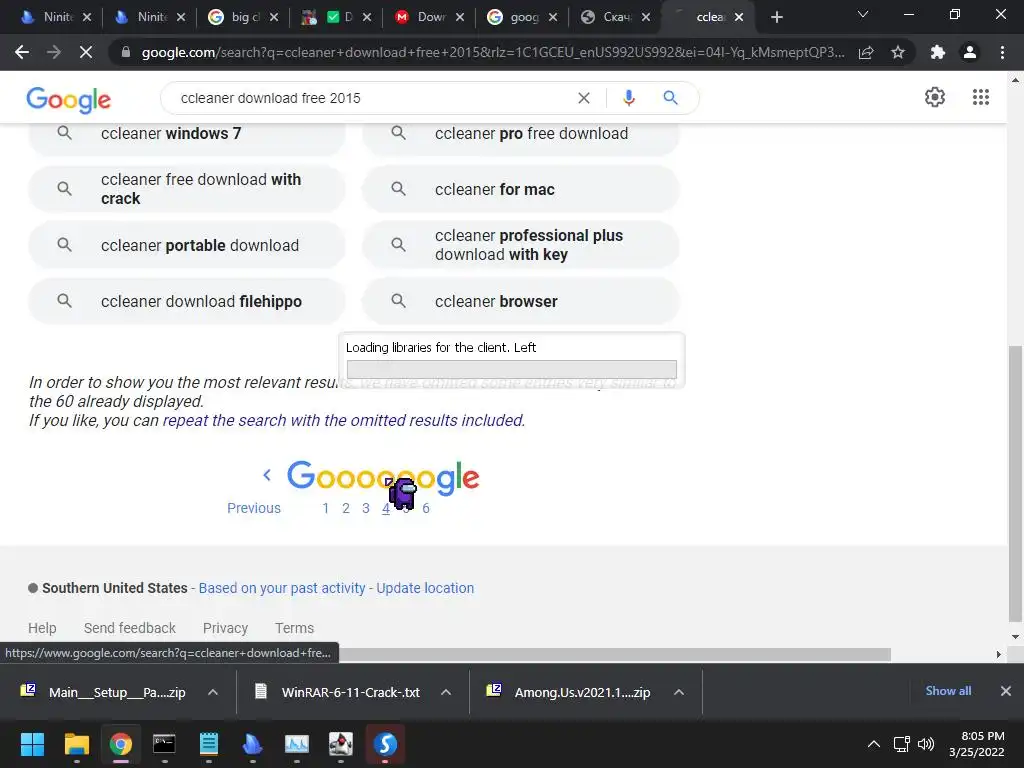Expand options for Main__Setup__Pa...zip download

[213, 692]
